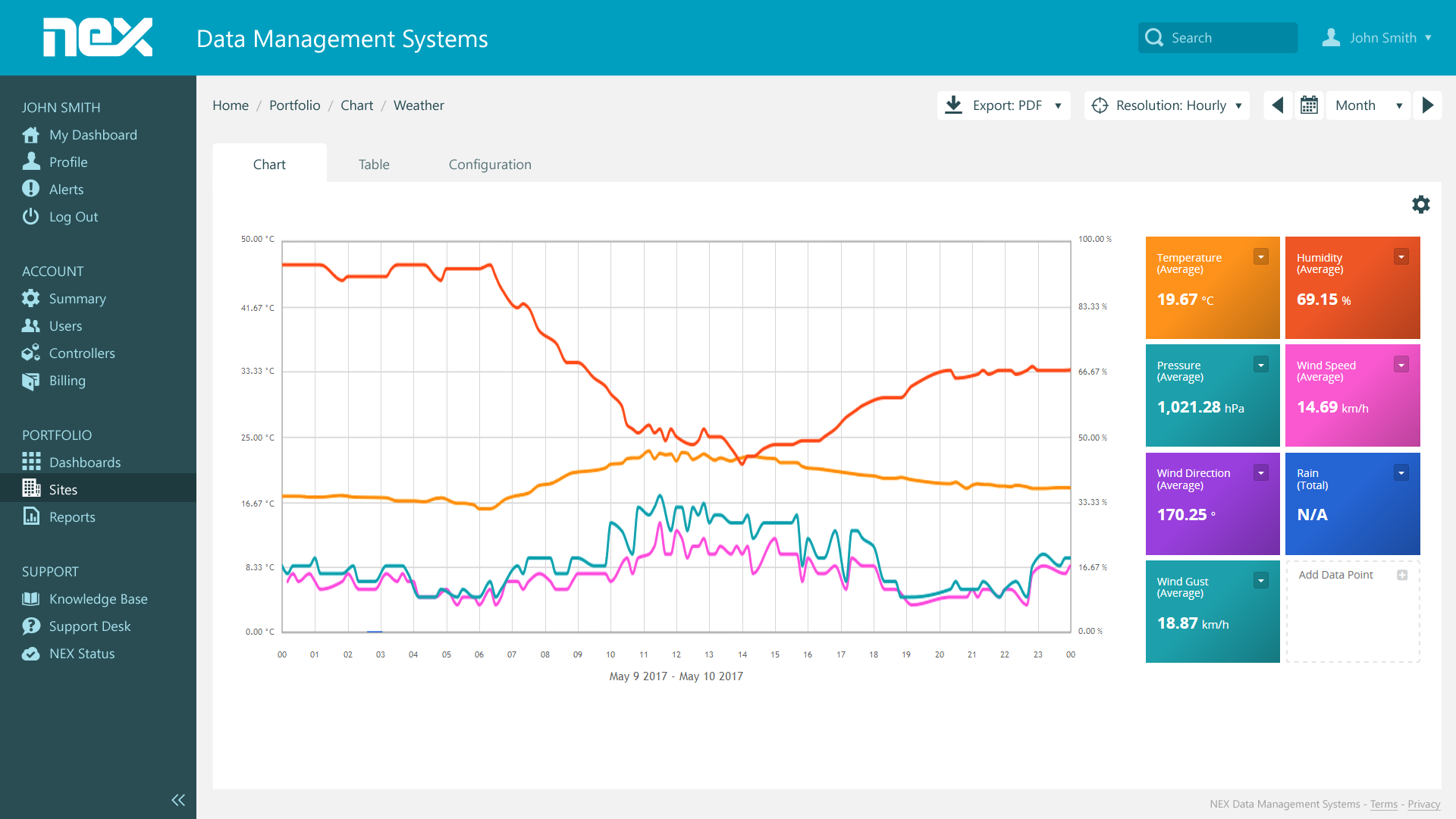Open the Export: PDF format dropdown
Image resolution: width=1456 pixels, height=819 pixels.
pyautogui.click(x=1059, y=105)
